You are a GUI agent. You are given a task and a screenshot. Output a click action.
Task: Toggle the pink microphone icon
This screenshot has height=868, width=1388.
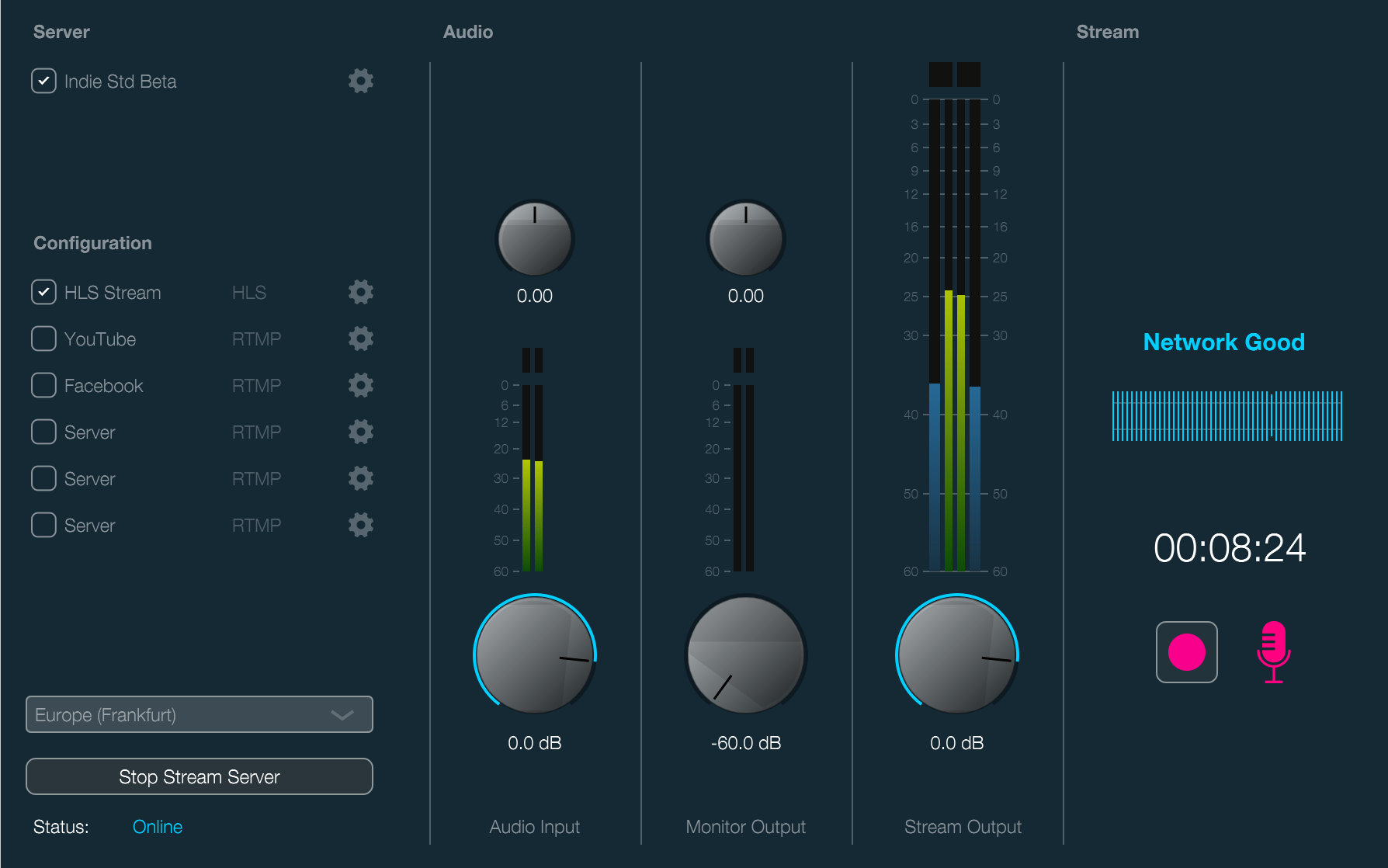(1273, 652)
